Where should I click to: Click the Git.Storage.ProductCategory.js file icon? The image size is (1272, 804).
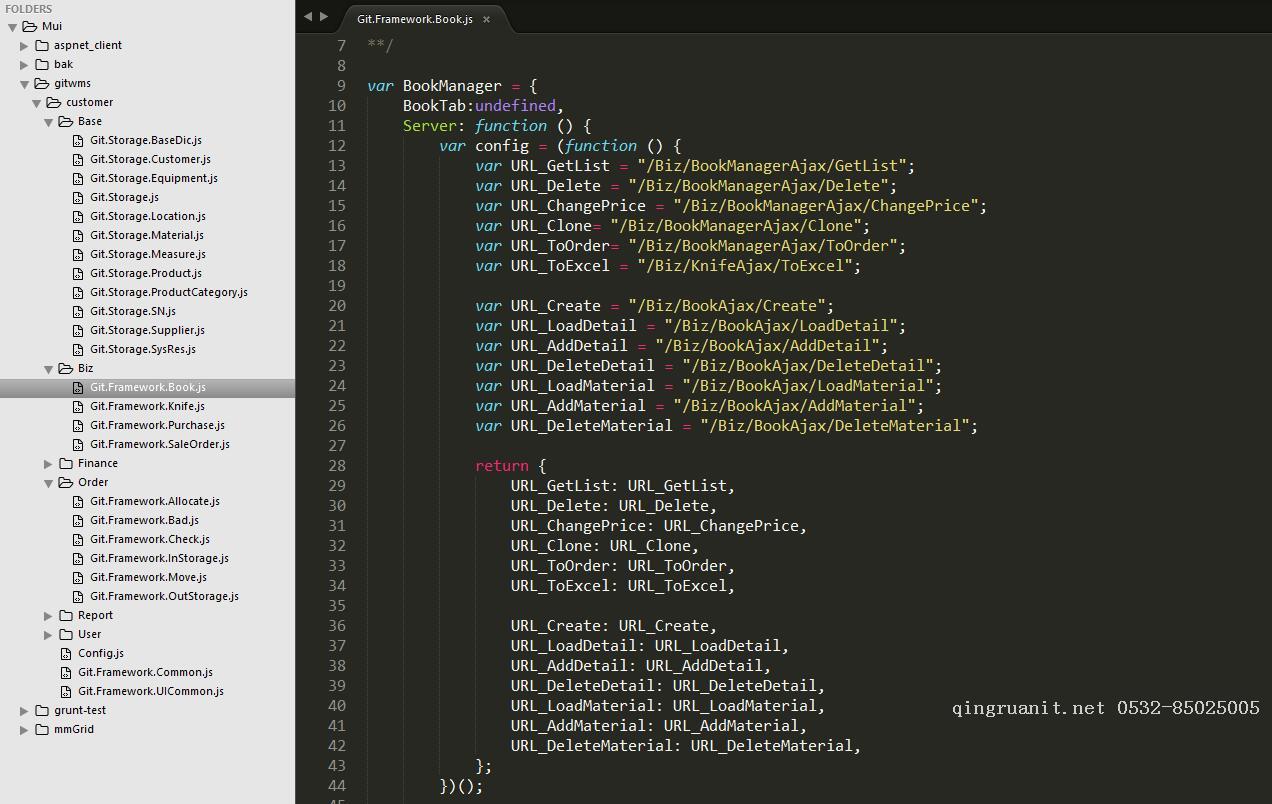click(x=78, y=292)
